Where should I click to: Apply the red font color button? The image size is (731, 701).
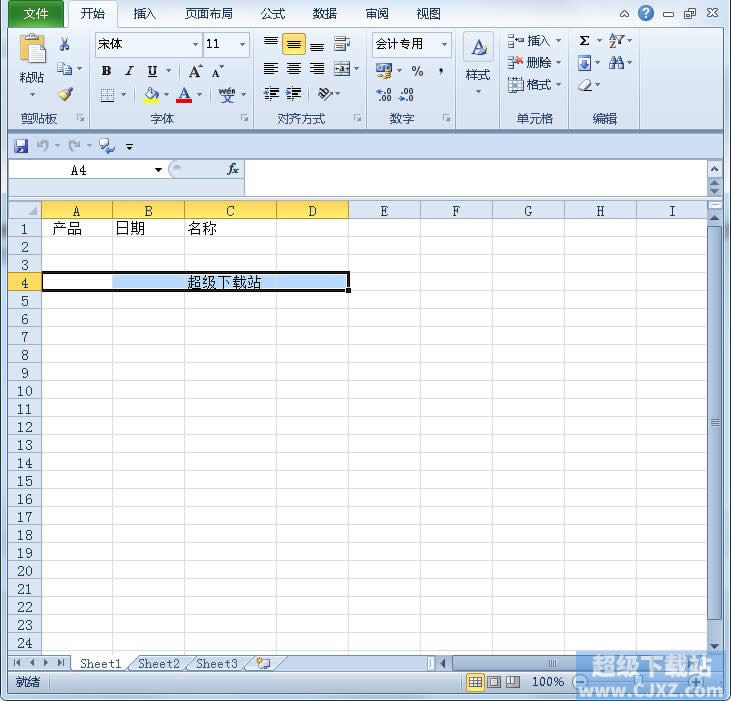(184, 95)
